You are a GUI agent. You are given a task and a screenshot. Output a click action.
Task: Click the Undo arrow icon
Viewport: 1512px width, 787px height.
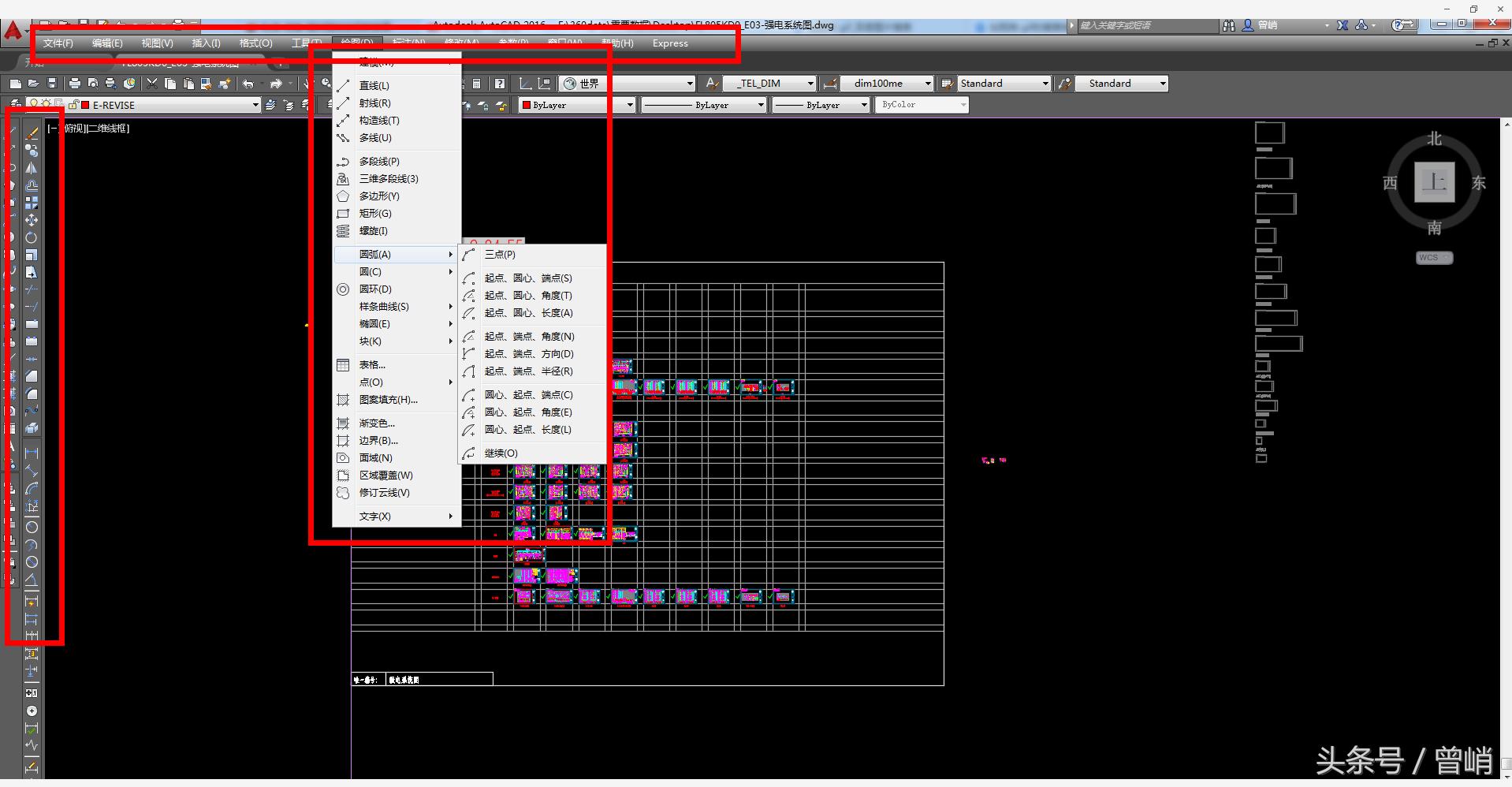(248, 84)
